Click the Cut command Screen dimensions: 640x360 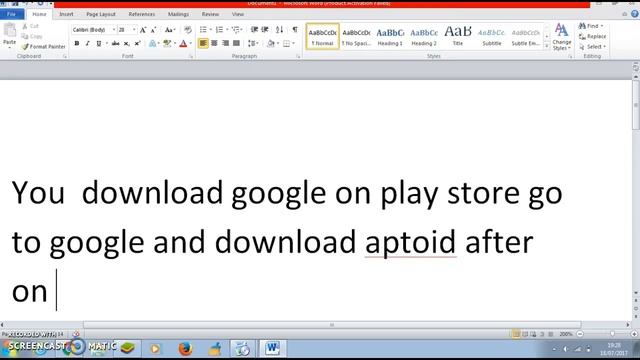[30, 26]
